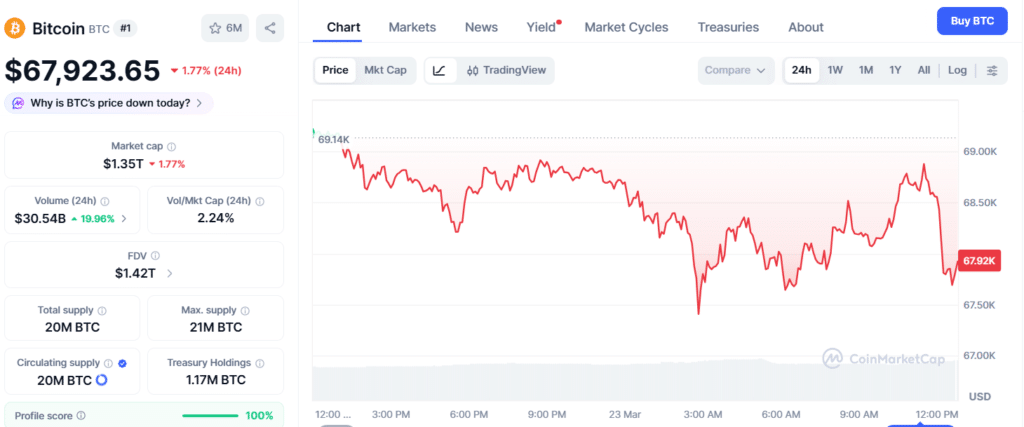This screenshot has width=1024, height=427.
Task: Open "Why is BTC's price down today?"
Action: click(109, 102)
